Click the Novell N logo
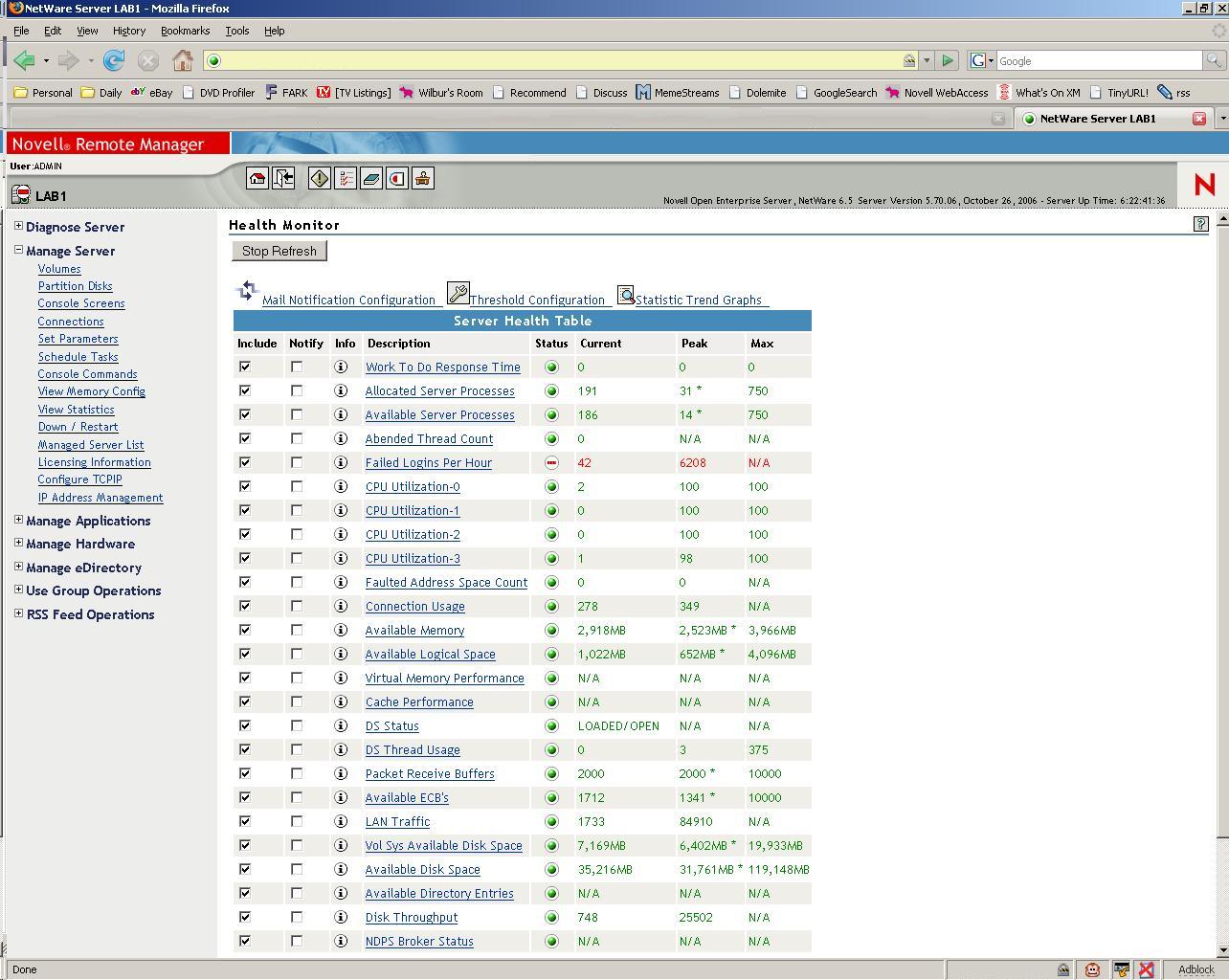 point(1204,184)
